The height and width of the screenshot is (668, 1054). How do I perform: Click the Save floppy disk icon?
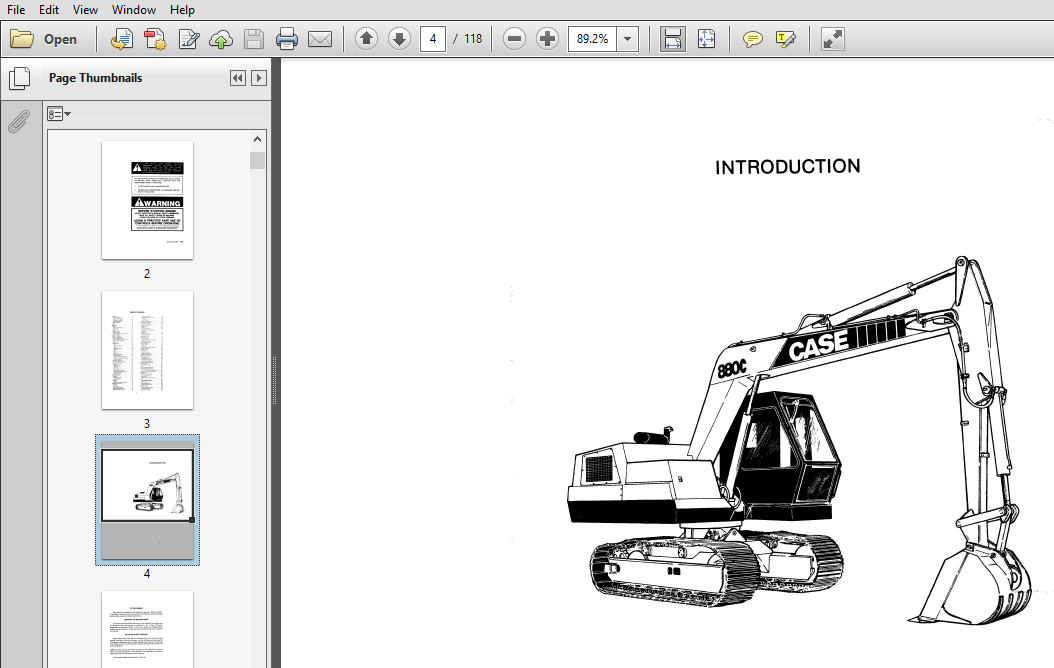pos(253,39)
